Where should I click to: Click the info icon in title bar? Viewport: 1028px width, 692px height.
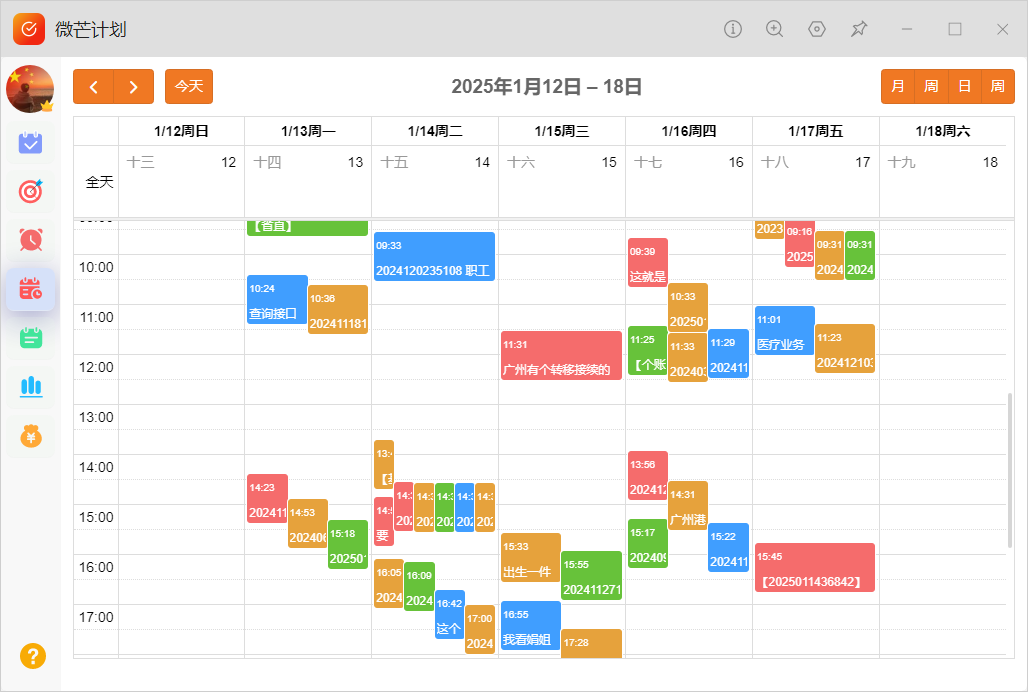pyautogui.click(x=733, y=29)
